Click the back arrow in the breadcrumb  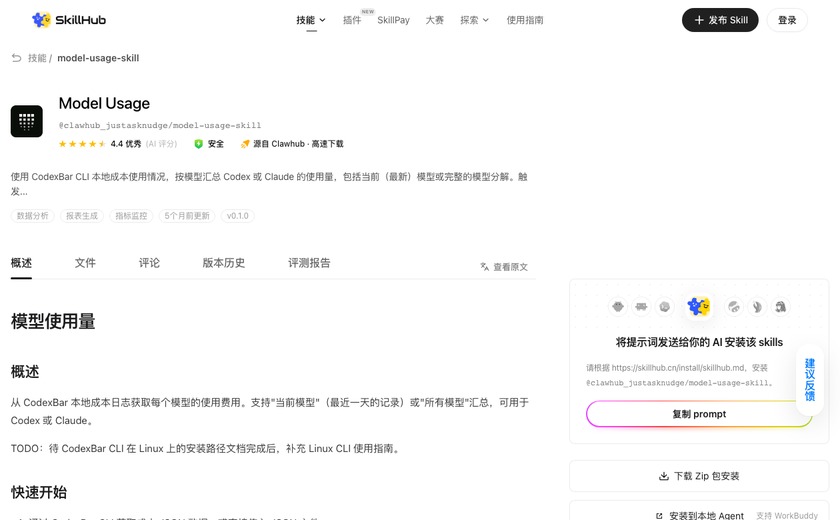(x=17, y=58)
